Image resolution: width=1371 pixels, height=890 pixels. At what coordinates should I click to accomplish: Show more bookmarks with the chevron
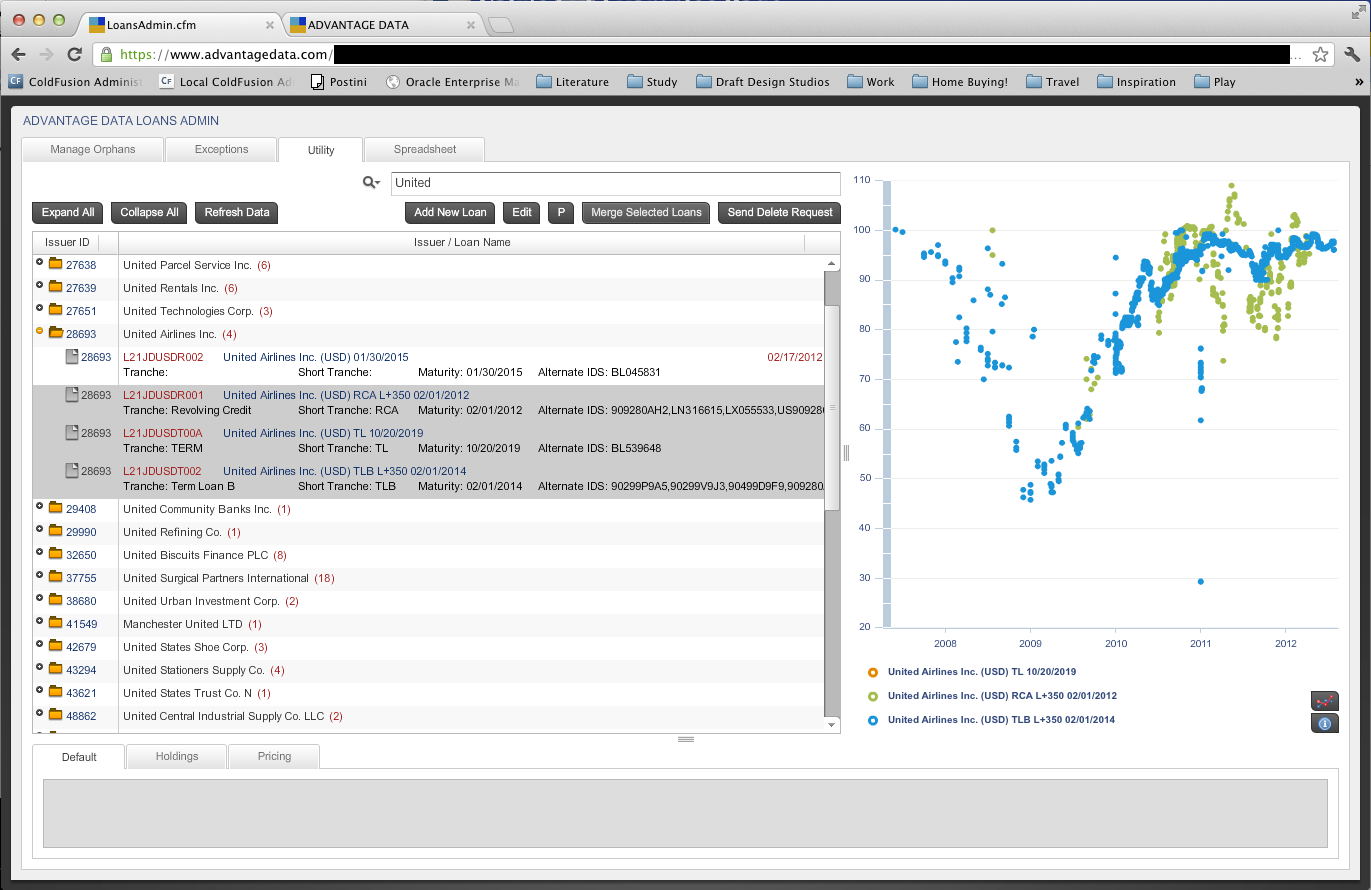(x=1358, y=82)
